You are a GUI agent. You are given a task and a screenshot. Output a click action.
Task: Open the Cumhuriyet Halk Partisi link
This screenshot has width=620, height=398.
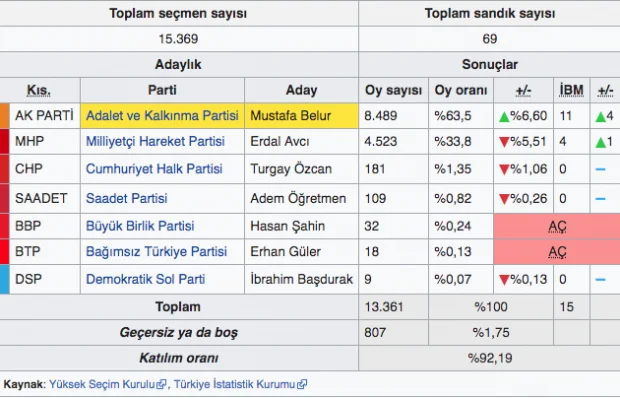(154, 169)
